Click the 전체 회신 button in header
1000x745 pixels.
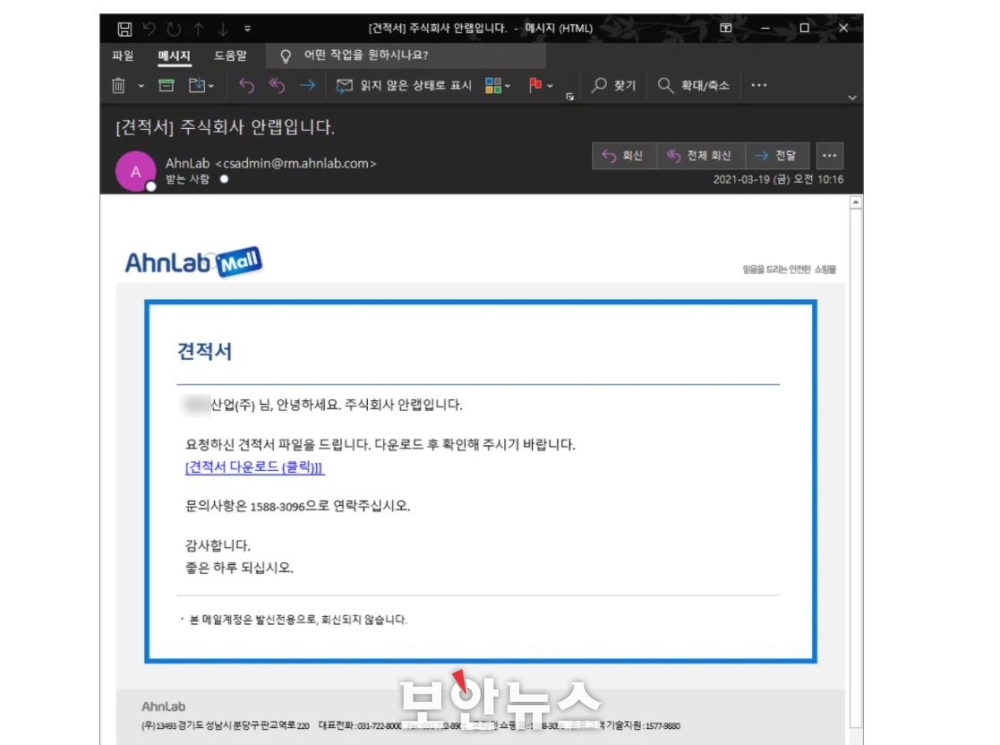click(x=701, y=156)
